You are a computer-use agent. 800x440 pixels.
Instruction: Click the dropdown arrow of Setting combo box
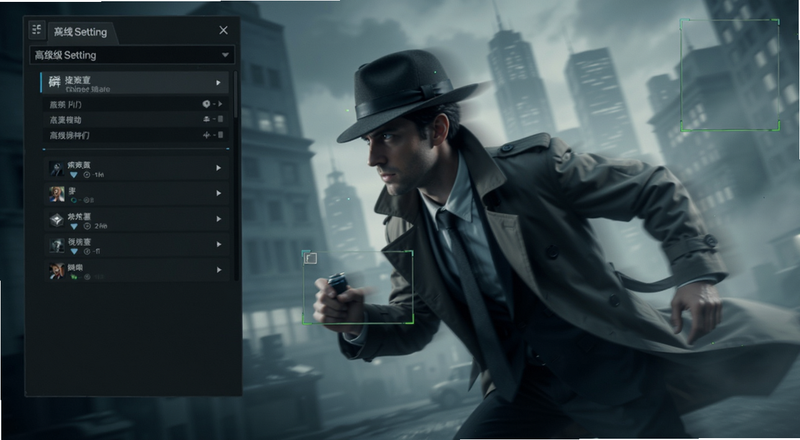pos(225,55)
